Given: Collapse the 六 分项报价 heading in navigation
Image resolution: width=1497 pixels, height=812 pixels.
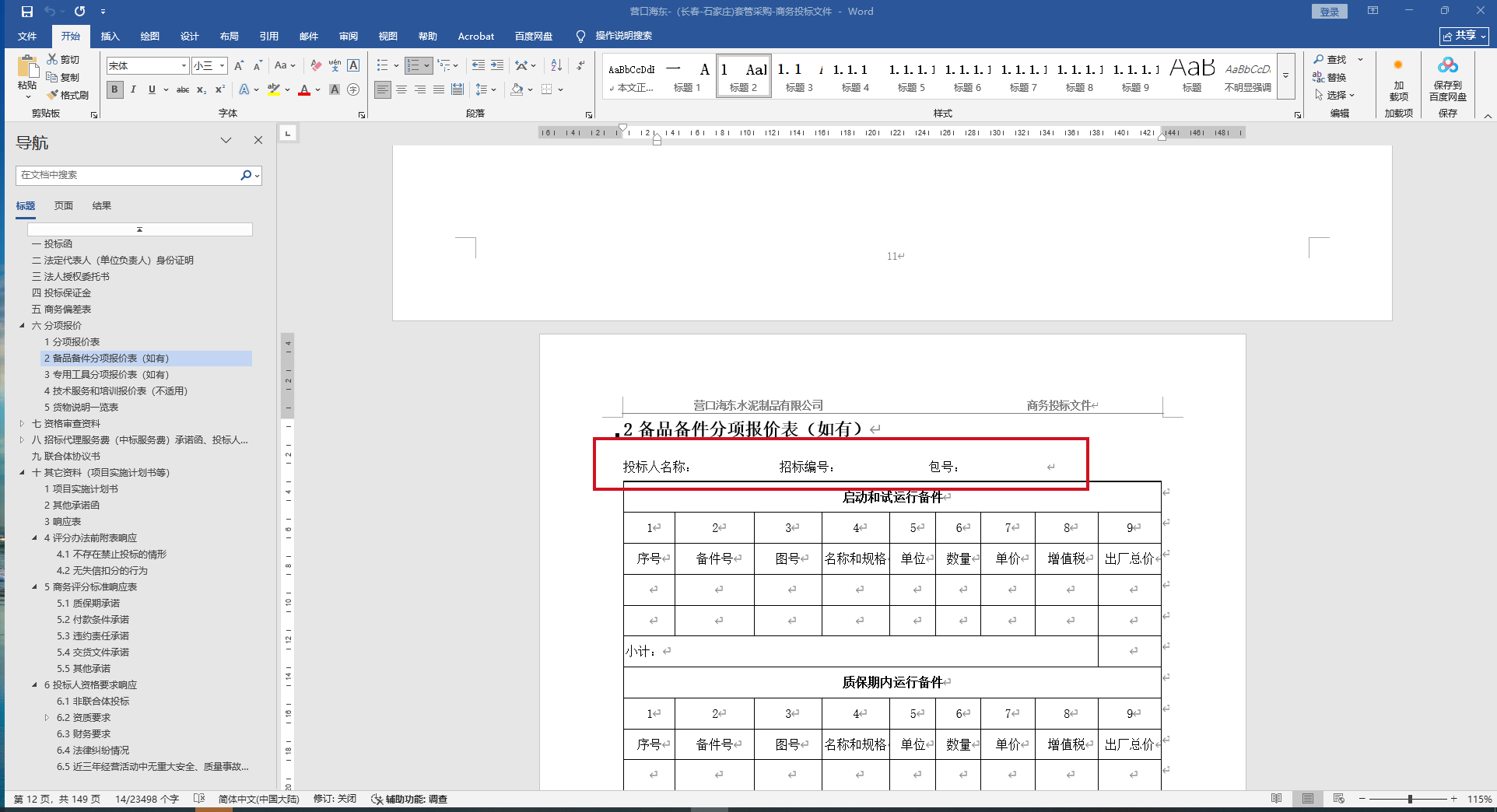Looking at the screenshot, I should [x=22, y=326].
